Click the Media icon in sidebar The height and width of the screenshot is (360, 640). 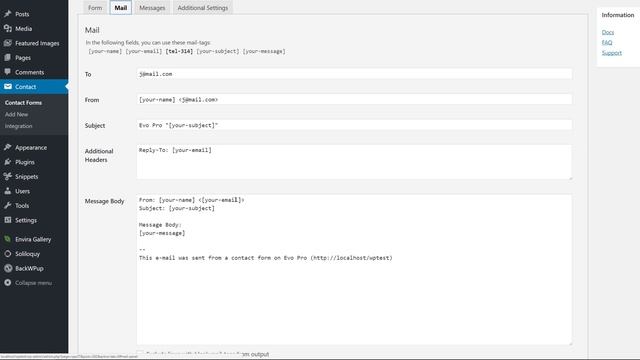8,29
